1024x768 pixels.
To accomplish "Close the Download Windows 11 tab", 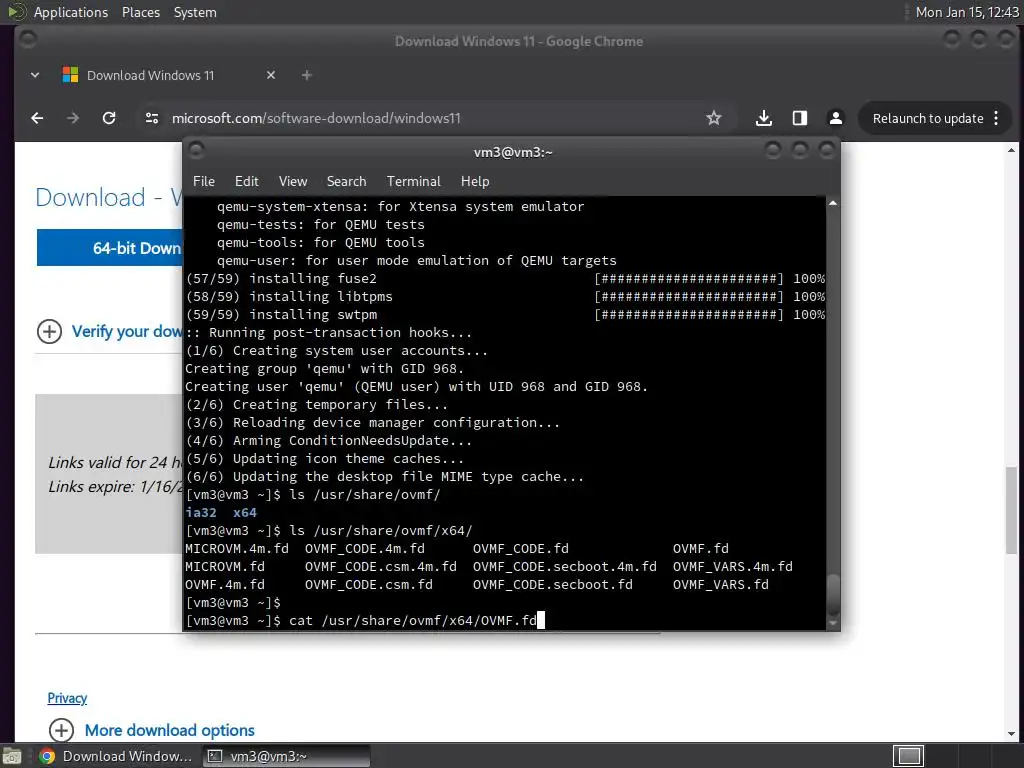I will [271, 75].
